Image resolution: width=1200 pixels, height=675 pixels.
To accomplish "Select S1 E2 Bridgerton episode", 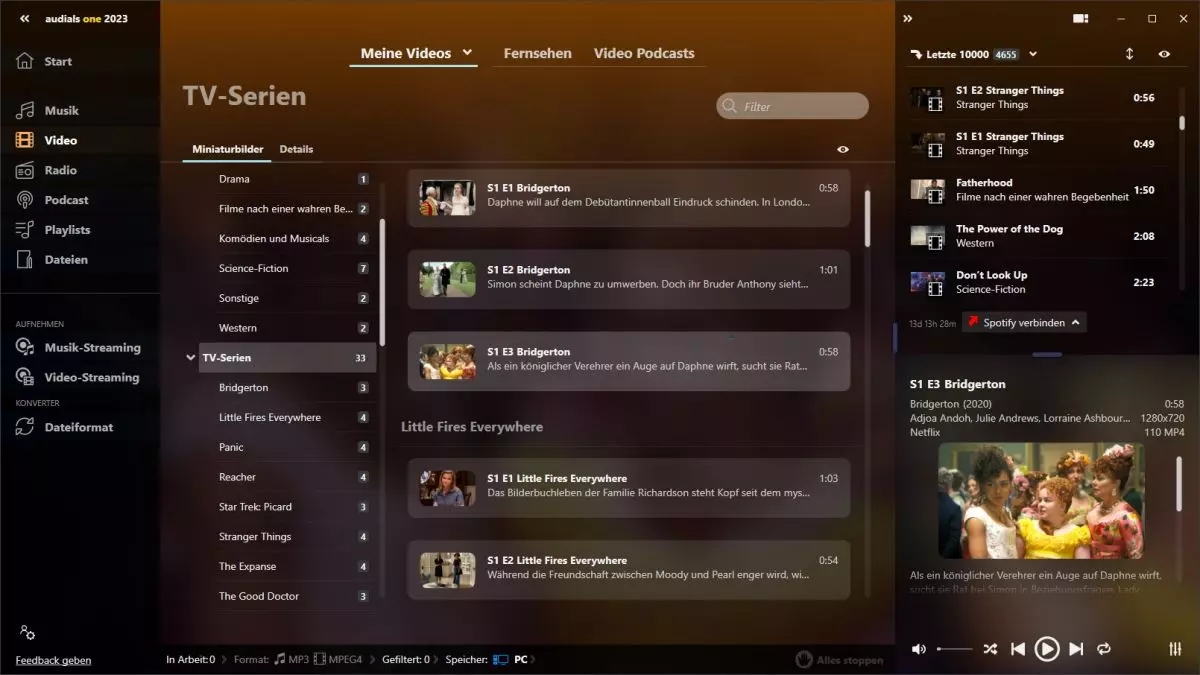I will [629, 279].
